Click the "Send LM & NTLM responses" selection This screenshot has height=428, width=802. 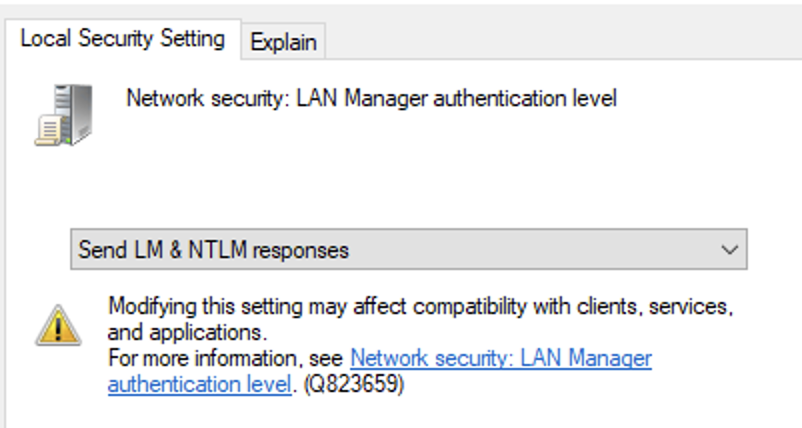(214, 250)
